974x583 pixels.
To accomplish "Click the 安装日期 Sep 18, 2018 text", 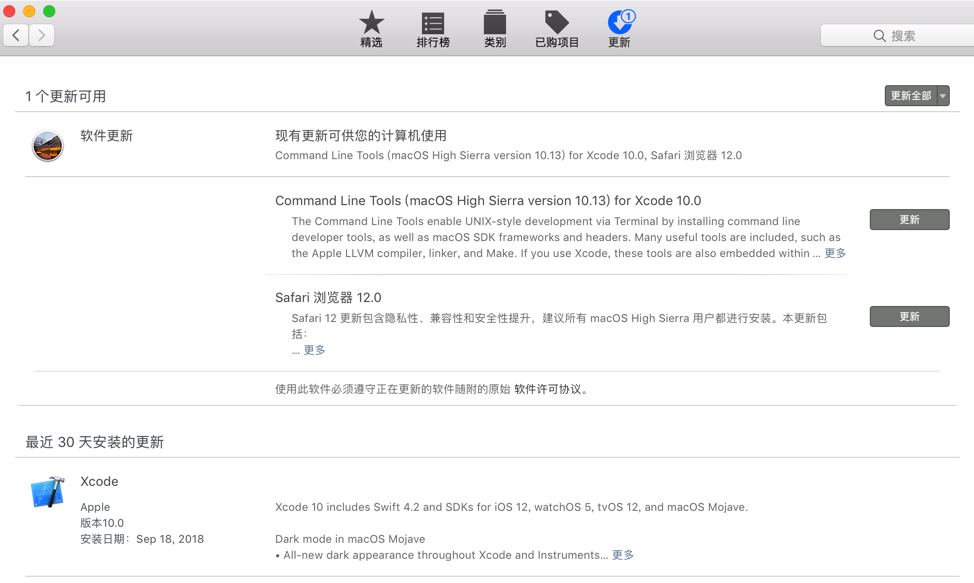I will 142,539.
